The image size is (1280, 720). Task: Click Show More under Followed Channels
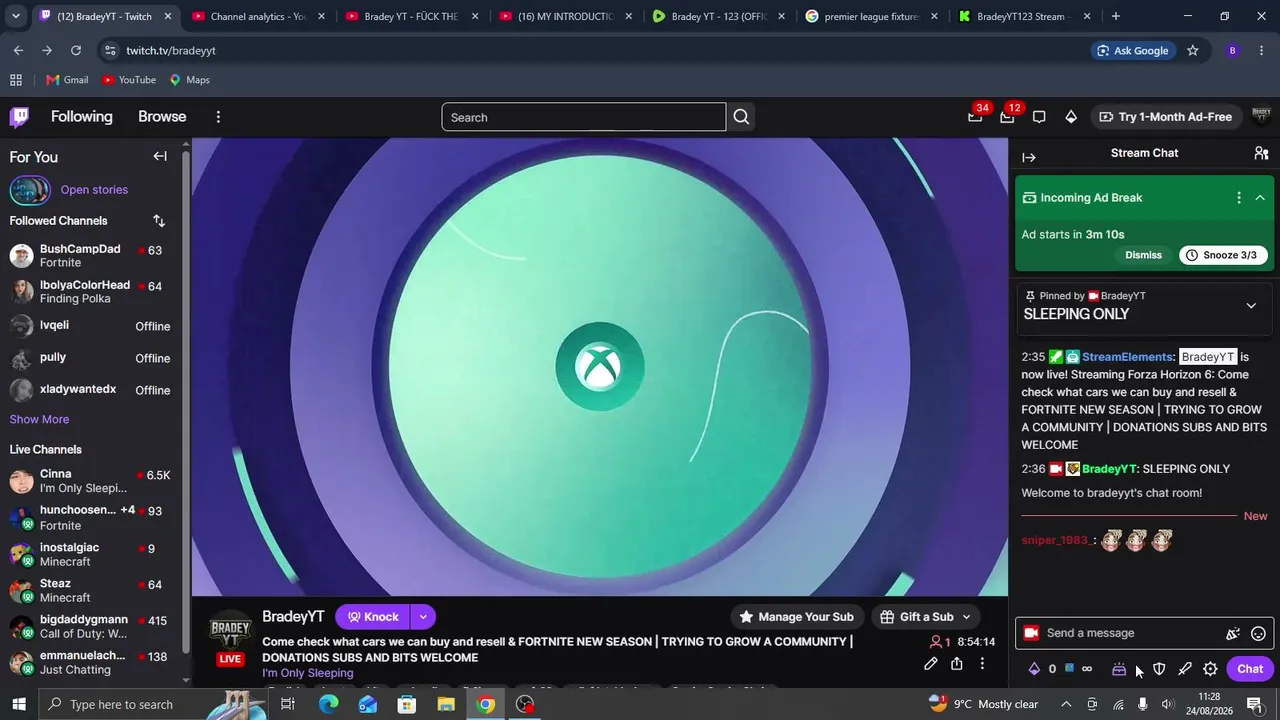click(40, 419)
